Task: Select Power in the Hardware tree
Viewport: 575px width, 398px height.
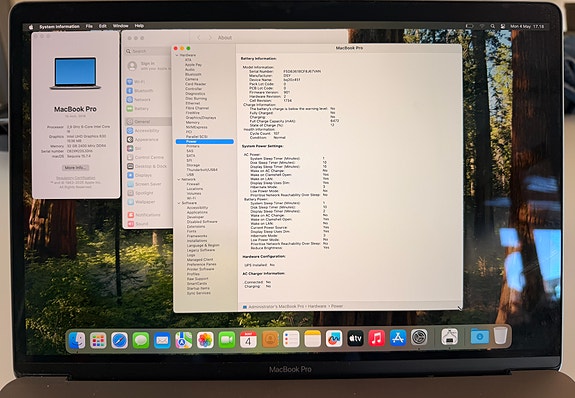Action: tap(205, 141)
